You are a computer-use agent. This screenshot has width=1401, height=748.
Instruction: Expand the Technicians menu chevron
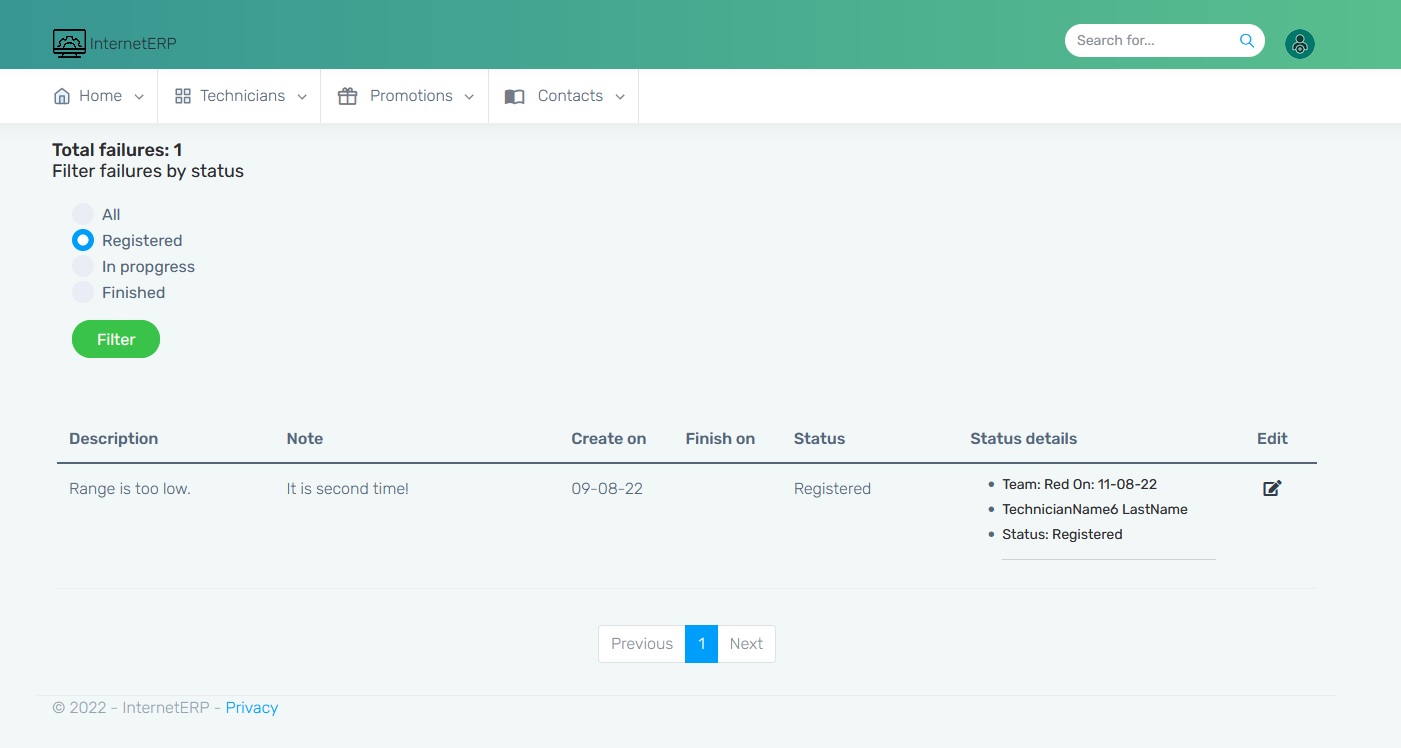tap(302, 97)
